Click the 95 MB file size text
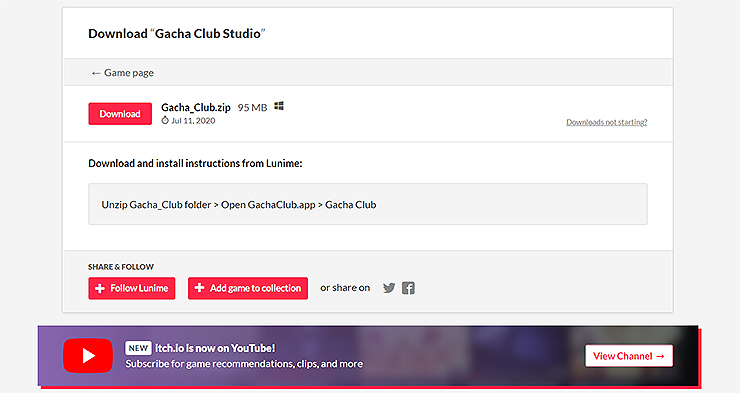 click(x=252, y=108)
